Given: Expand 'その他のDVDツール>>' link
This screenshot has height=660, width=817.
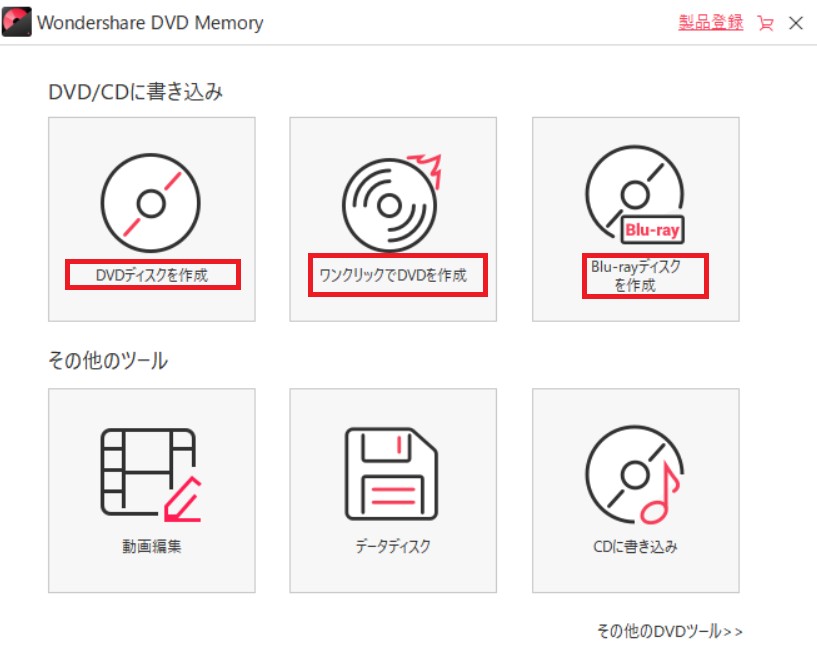Looking at the screenshot, I should click(670, 631).
